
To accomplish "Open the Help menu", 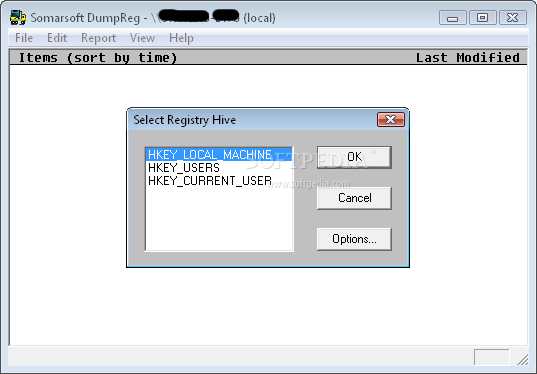I will [x=181, y=38].
